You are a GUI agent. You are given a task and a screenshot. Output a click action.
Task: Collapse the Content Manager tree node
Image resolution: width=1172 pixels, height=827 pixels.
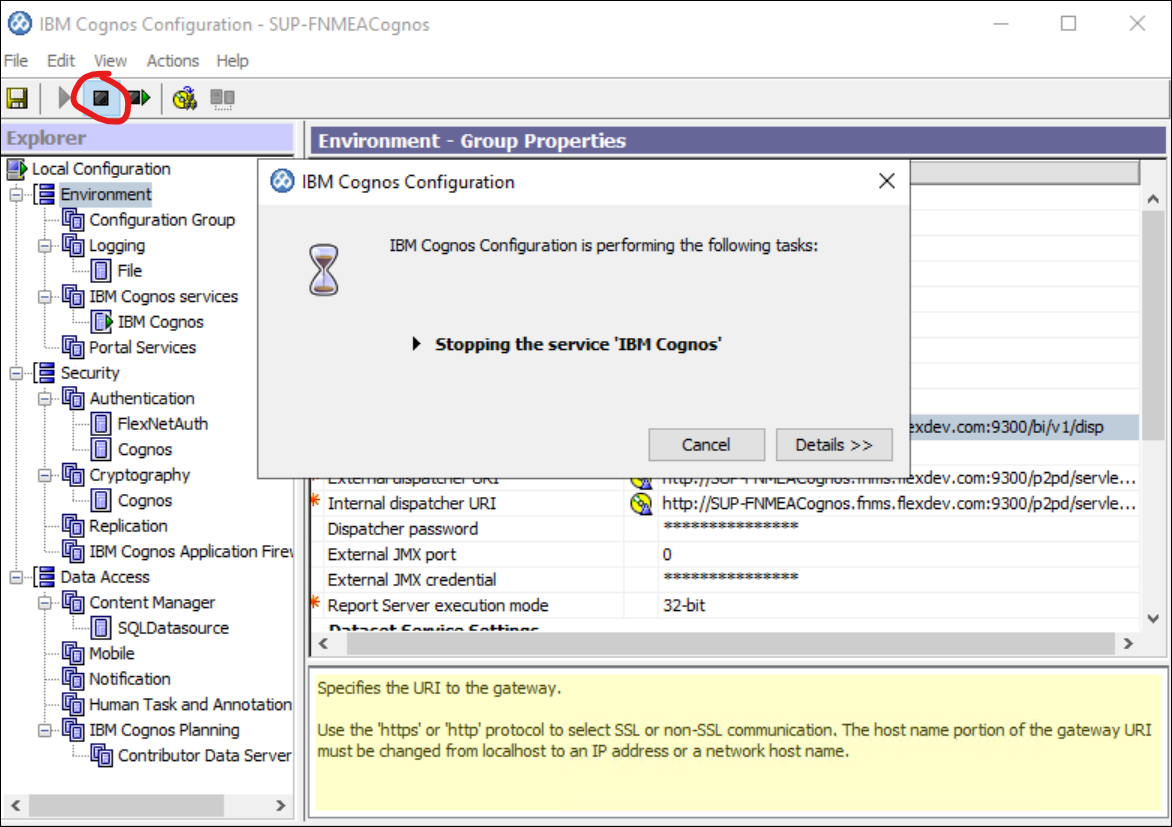45,603
